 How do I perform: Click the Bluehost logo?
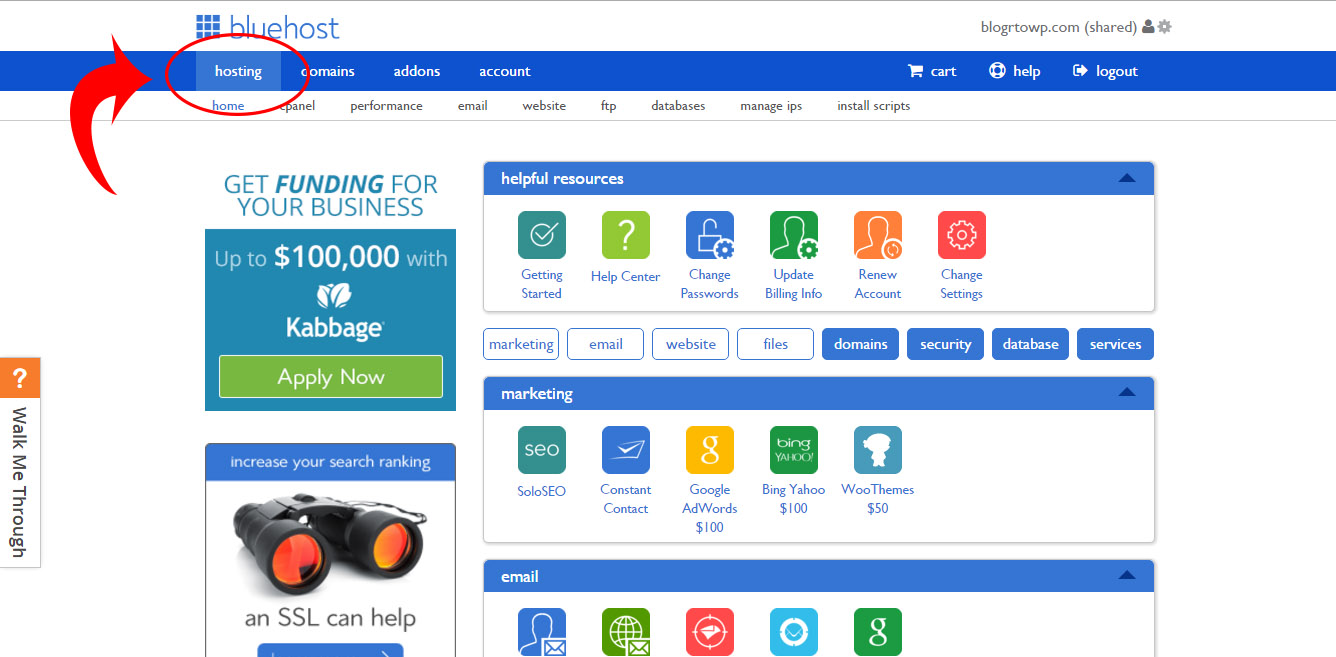click(x=267, y=27)
